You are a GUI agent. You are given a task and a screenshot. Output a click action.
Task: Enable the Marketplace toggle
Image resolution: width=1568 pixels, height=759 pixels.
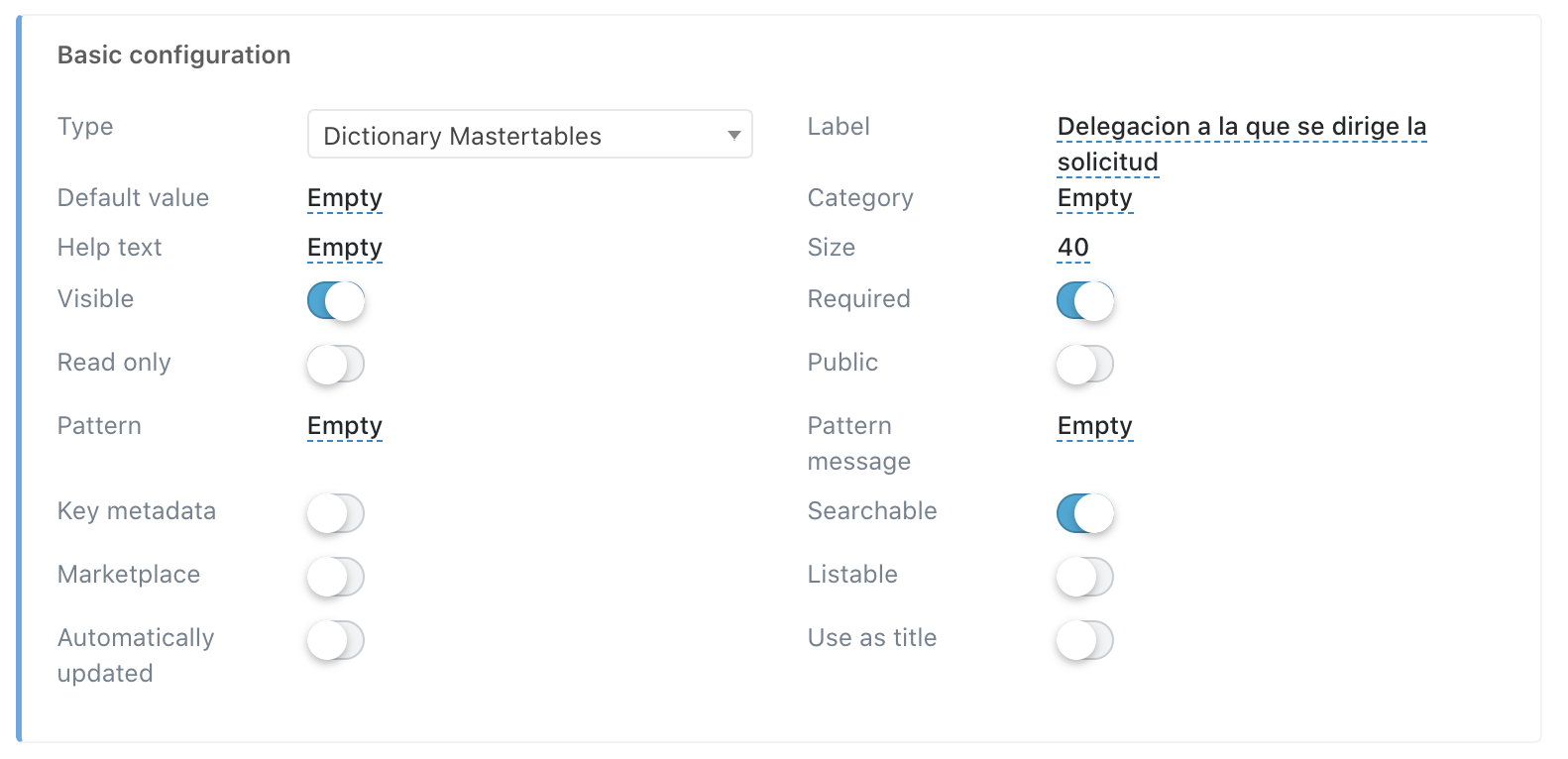tap(336, 577)
